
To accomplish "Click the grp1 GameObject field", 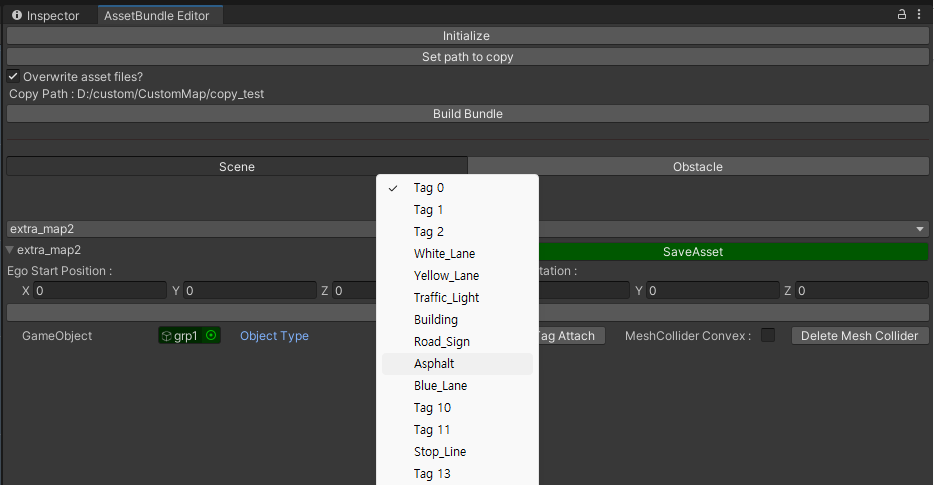I will (x=181, y=336).
